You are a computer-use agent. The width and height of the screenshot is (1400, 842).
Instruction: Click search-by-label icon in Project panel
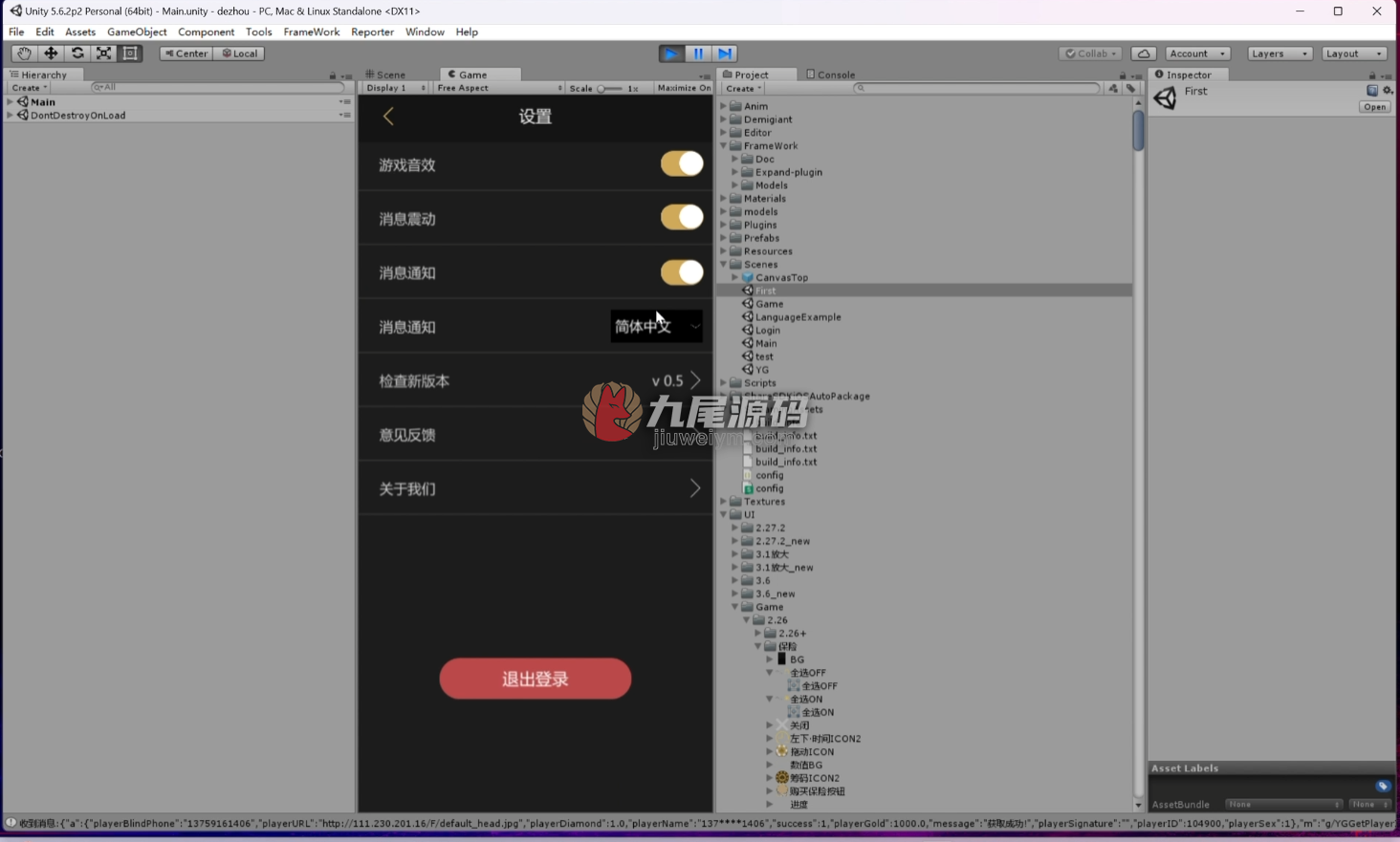coord(1130,88)
